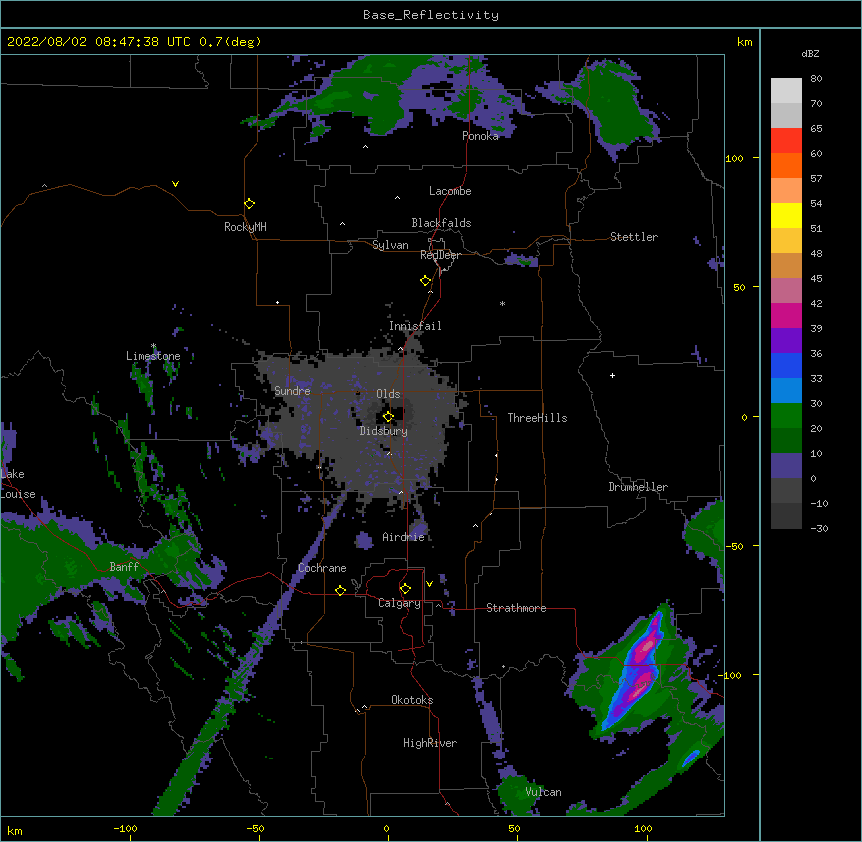Click the blue 36 dBZ legend swatch
Image resolution: width=862 pixels, height=842 pixels.
click(x=786, y=365)
